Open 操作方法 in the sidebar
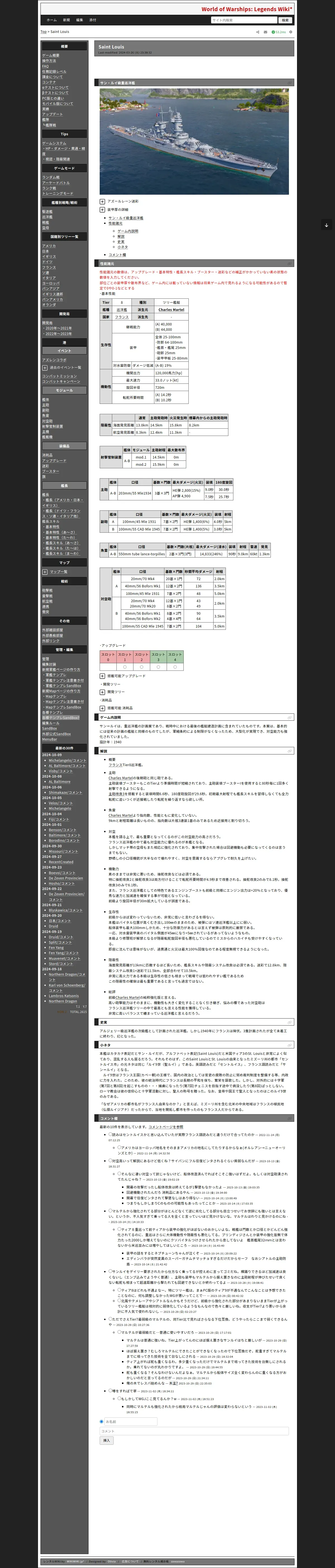335x1568 pixels. coord(49,61)
